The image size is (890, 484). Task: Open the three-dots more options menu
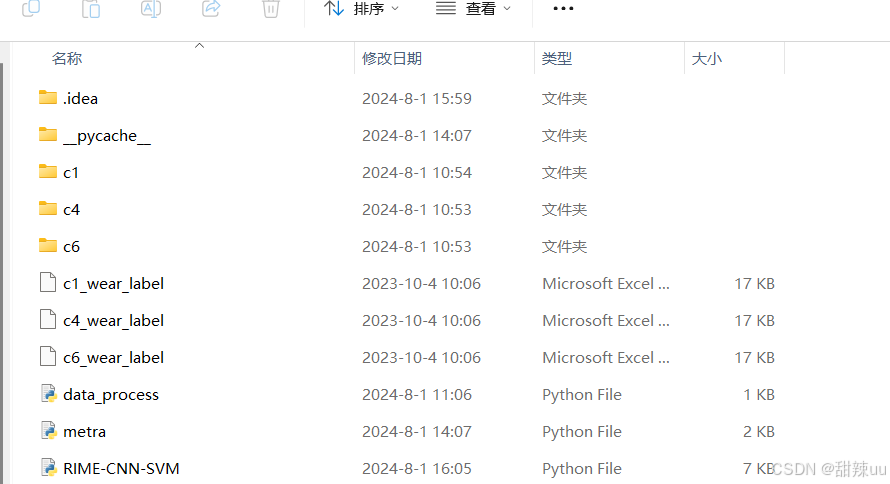(563, 9)
